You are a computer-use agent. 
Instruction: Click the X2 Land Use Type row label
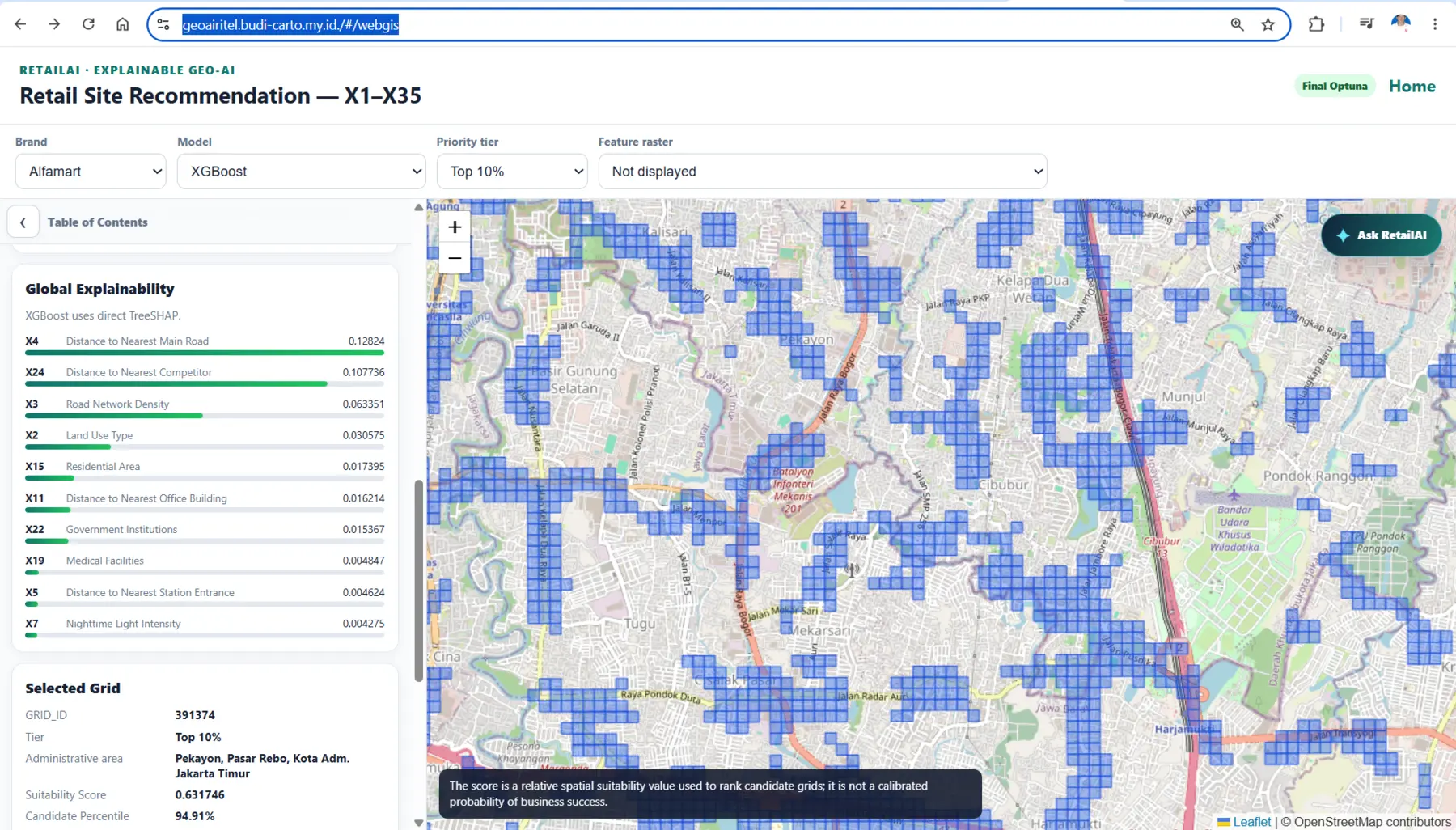(99, 435)
